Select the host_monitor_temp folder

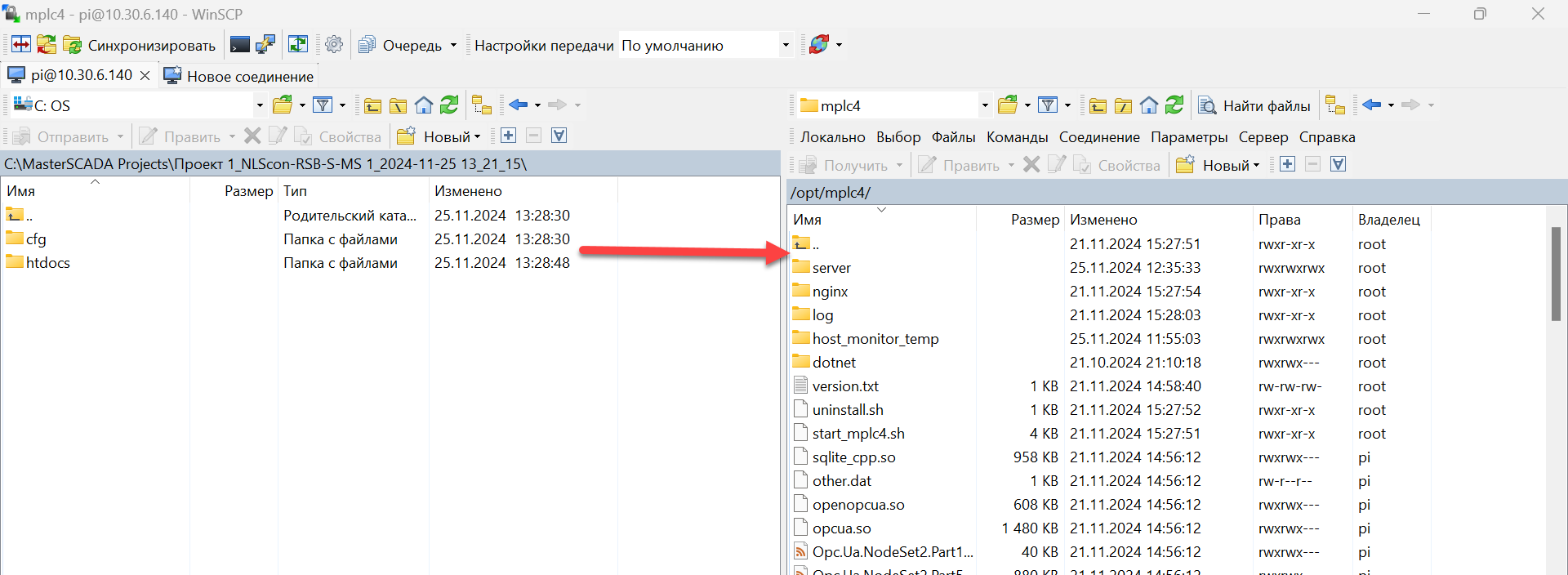coord(866,339)
